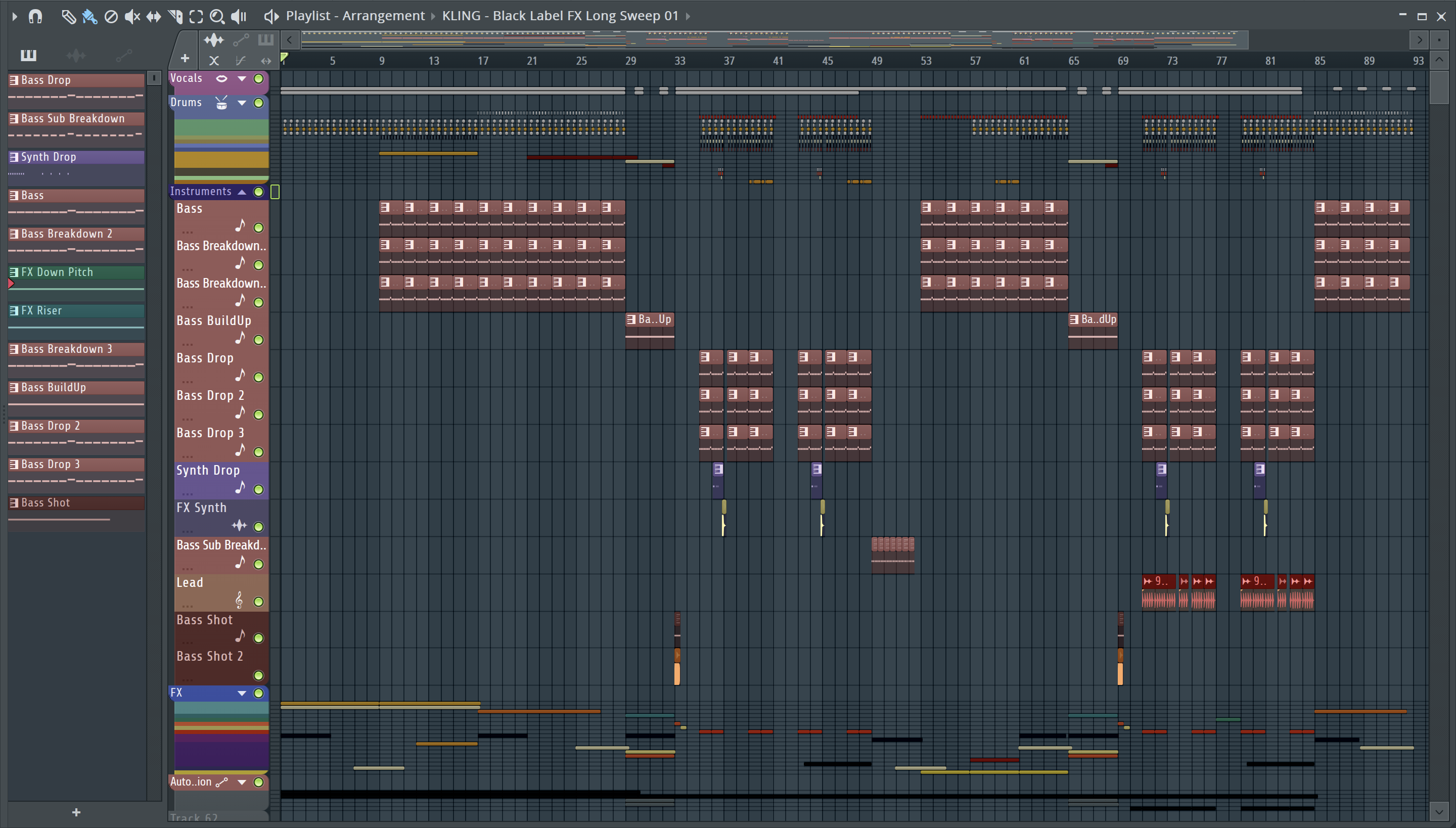
Task: Select the Draw pencil tool
Action: (x=68, y=17)
